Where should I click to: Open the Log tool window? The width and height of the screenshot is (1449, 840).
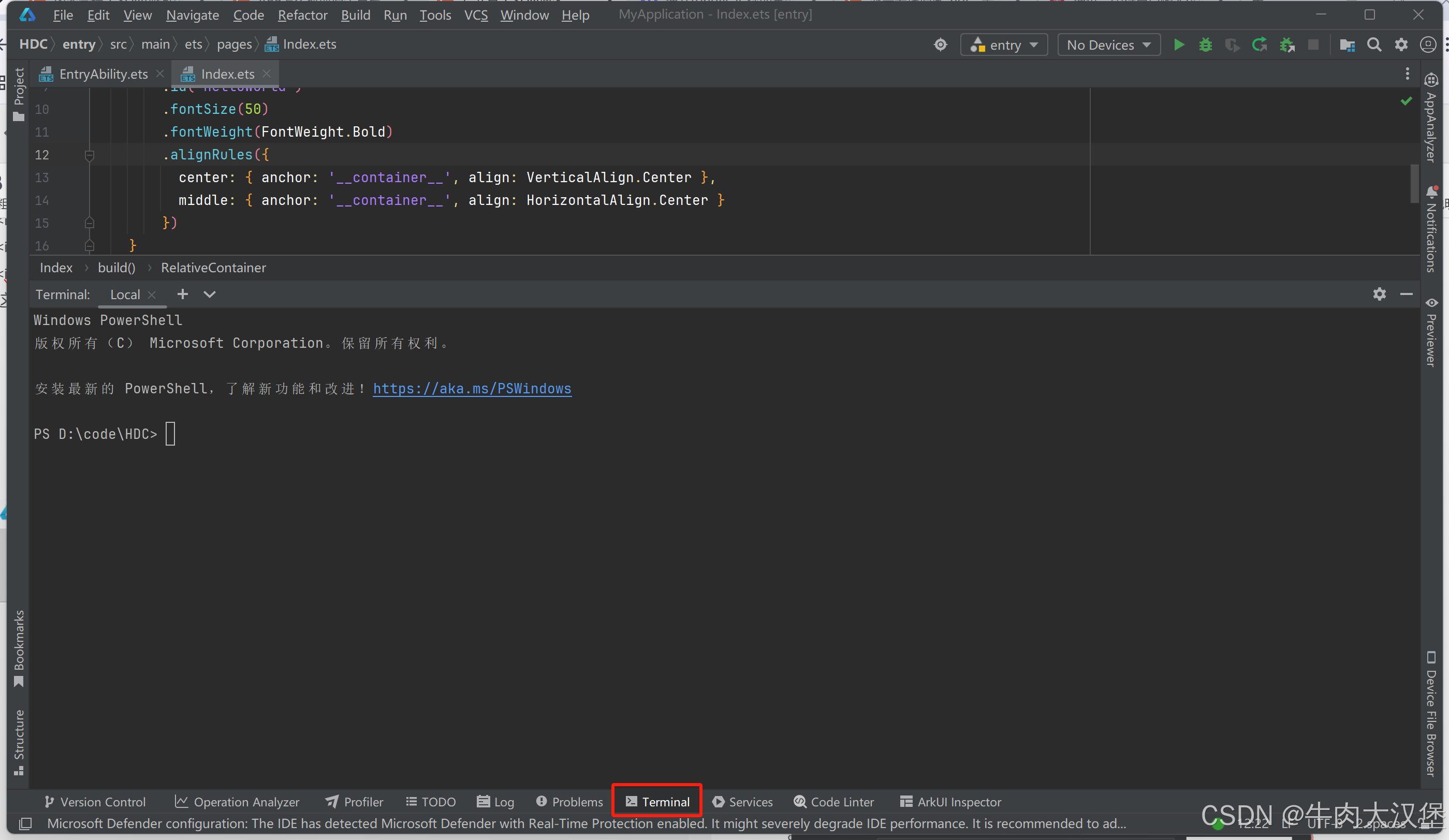click(x=495, y=802)
